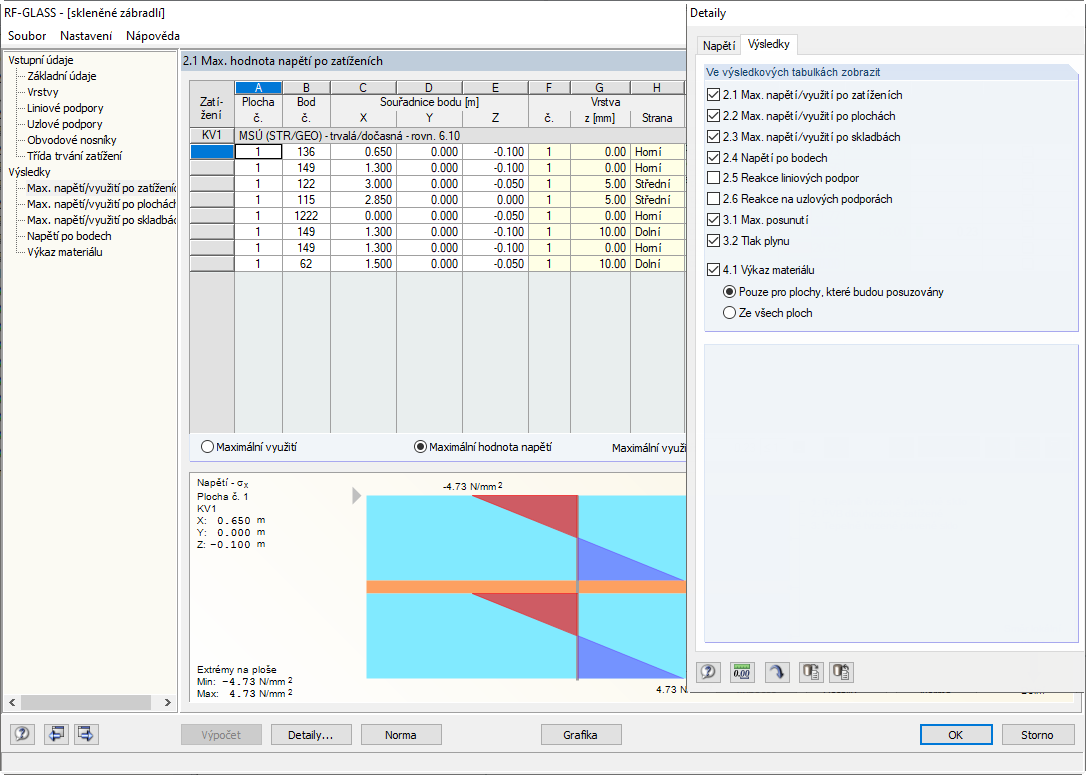
Task: Open Max. napětí/využití po zatíženích tree item
Action: (x=101, y=188)
